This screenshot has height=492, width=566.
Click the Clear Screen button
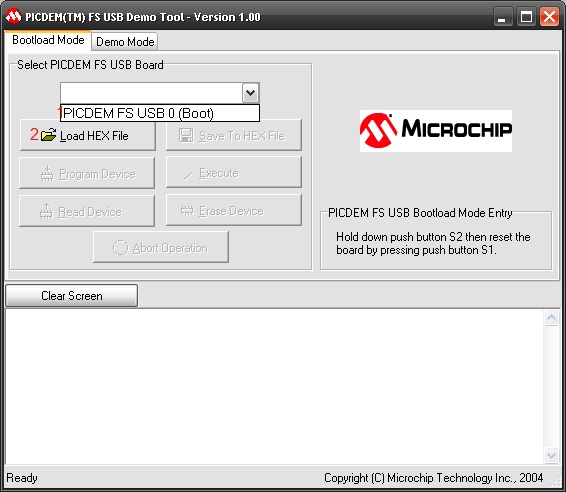point(71,296)
